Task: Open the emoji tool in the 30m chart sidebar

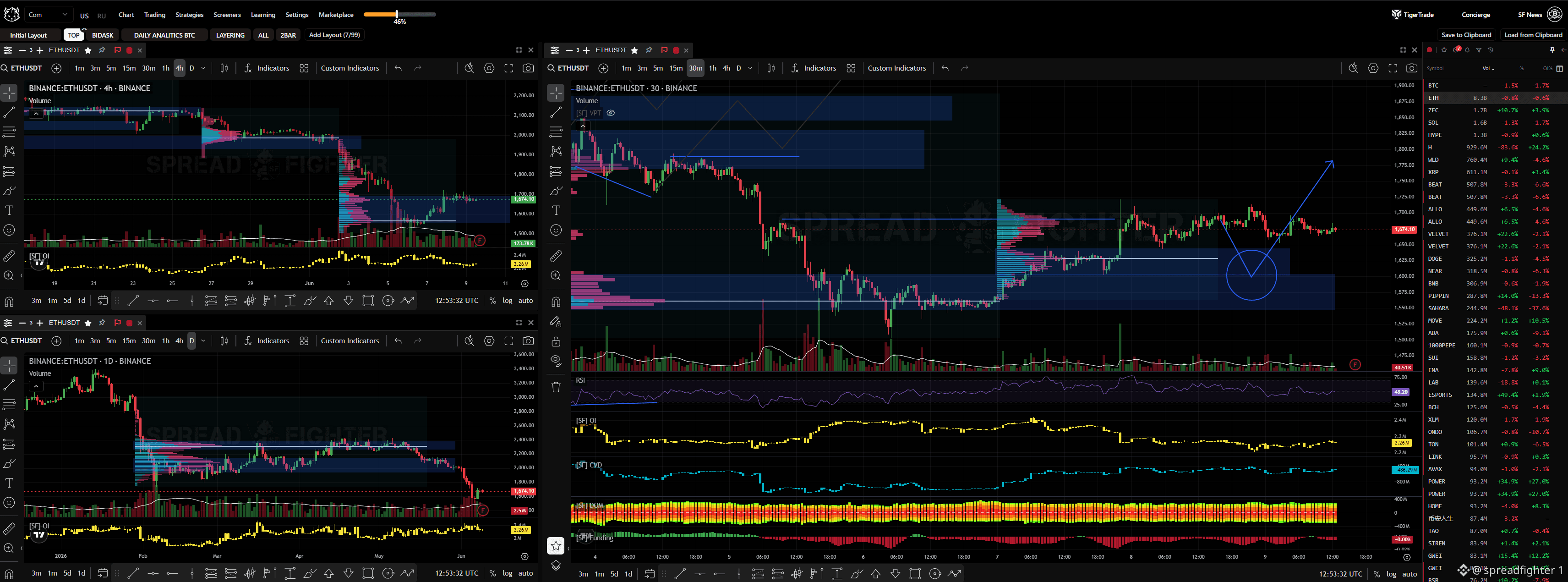Action: [556, 230]
